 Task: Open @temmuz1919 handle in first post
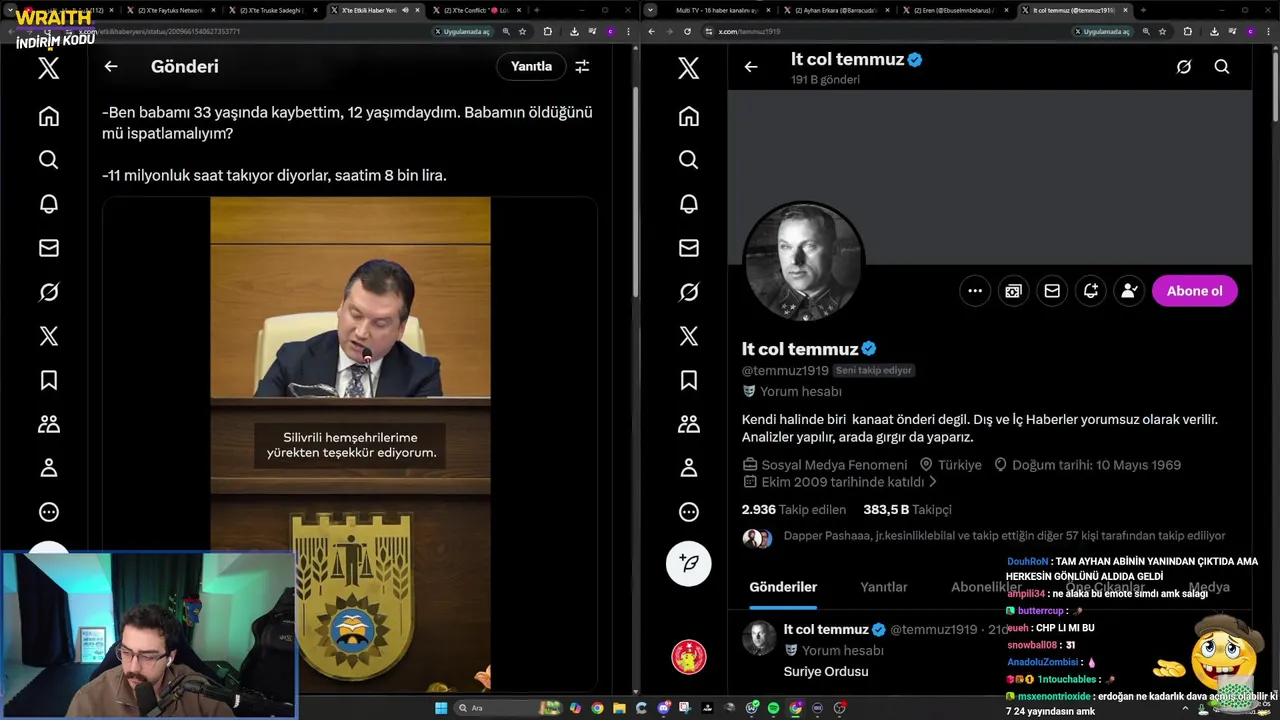click(x=933, y=630)
